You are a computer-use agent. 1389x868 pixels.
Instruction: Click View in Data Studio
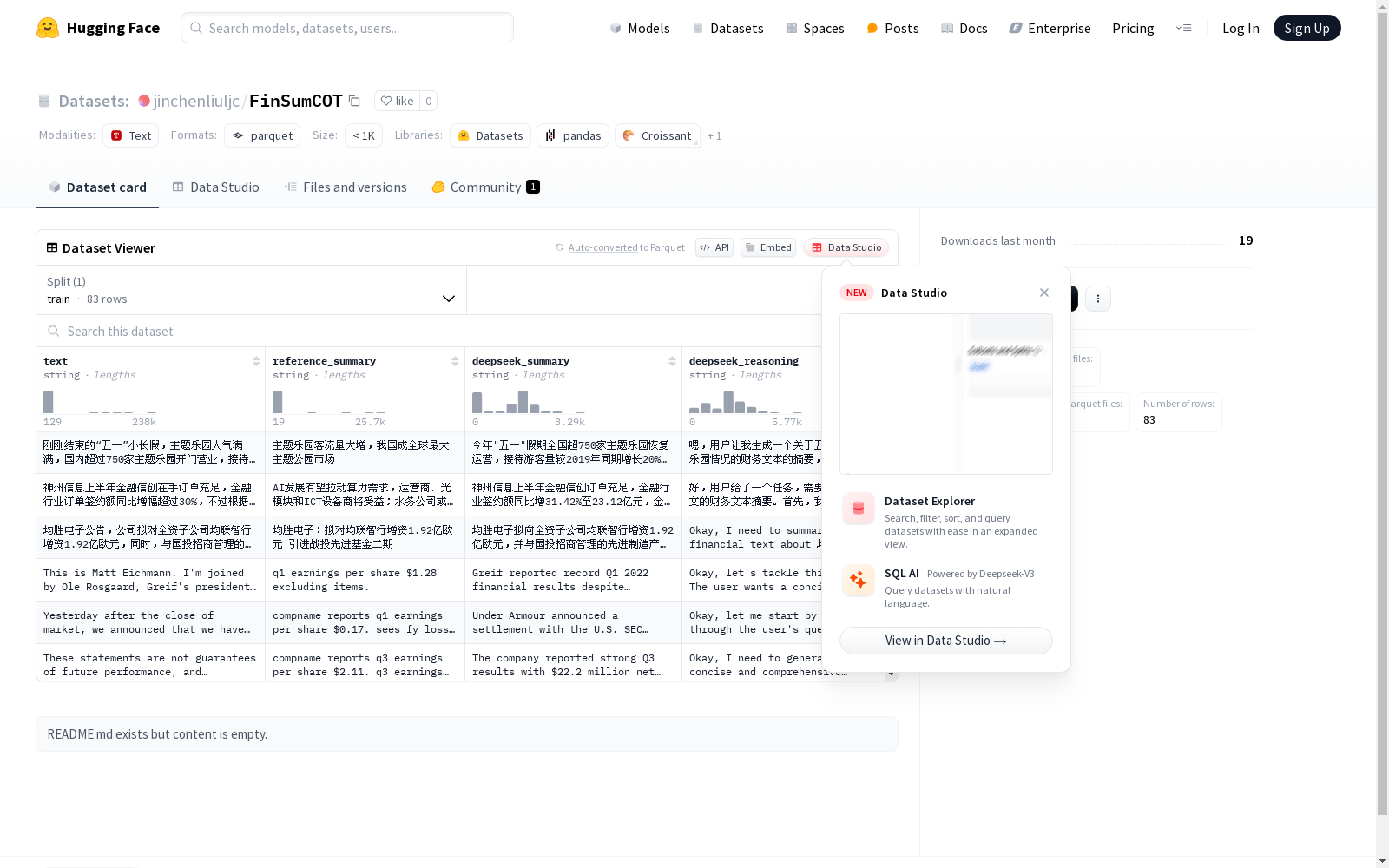[x=946, y=641]
